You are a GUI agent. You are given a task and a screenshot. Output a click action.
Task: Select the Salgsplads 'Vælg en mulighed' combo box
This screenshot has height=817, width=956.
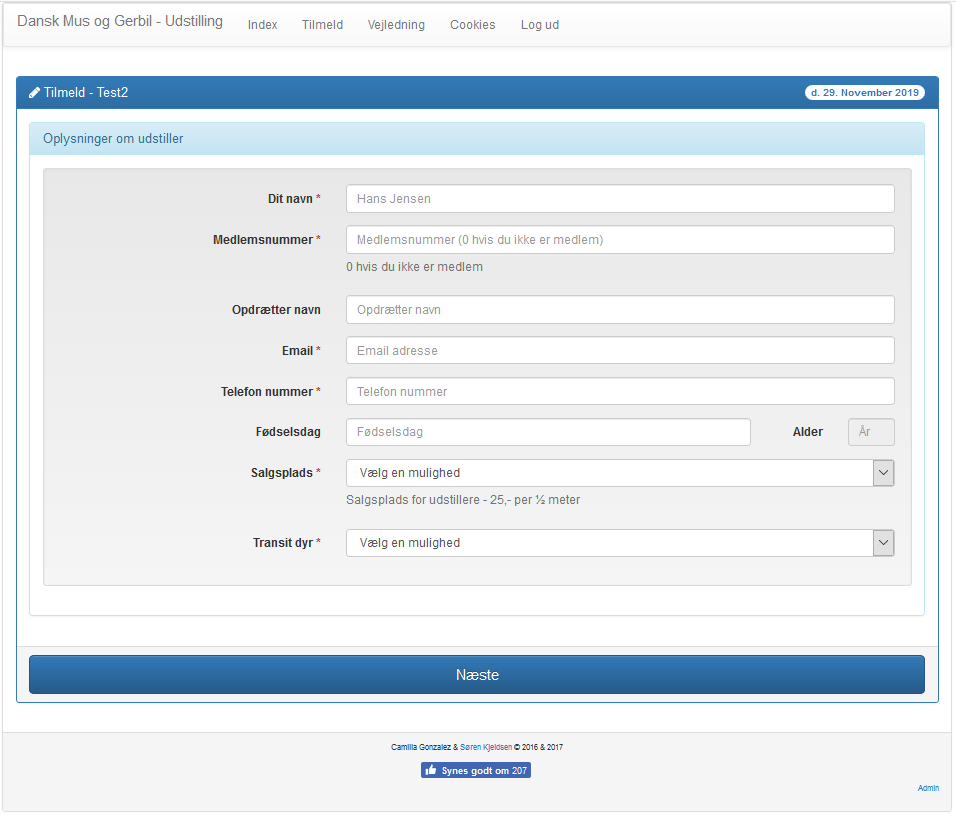pos(608,473)
